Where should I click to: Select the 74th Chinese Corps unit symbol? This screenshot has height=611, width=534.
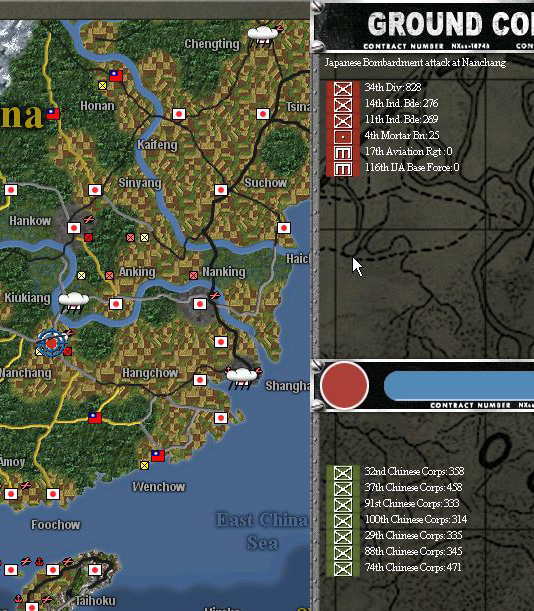click(x=343, y=569)
